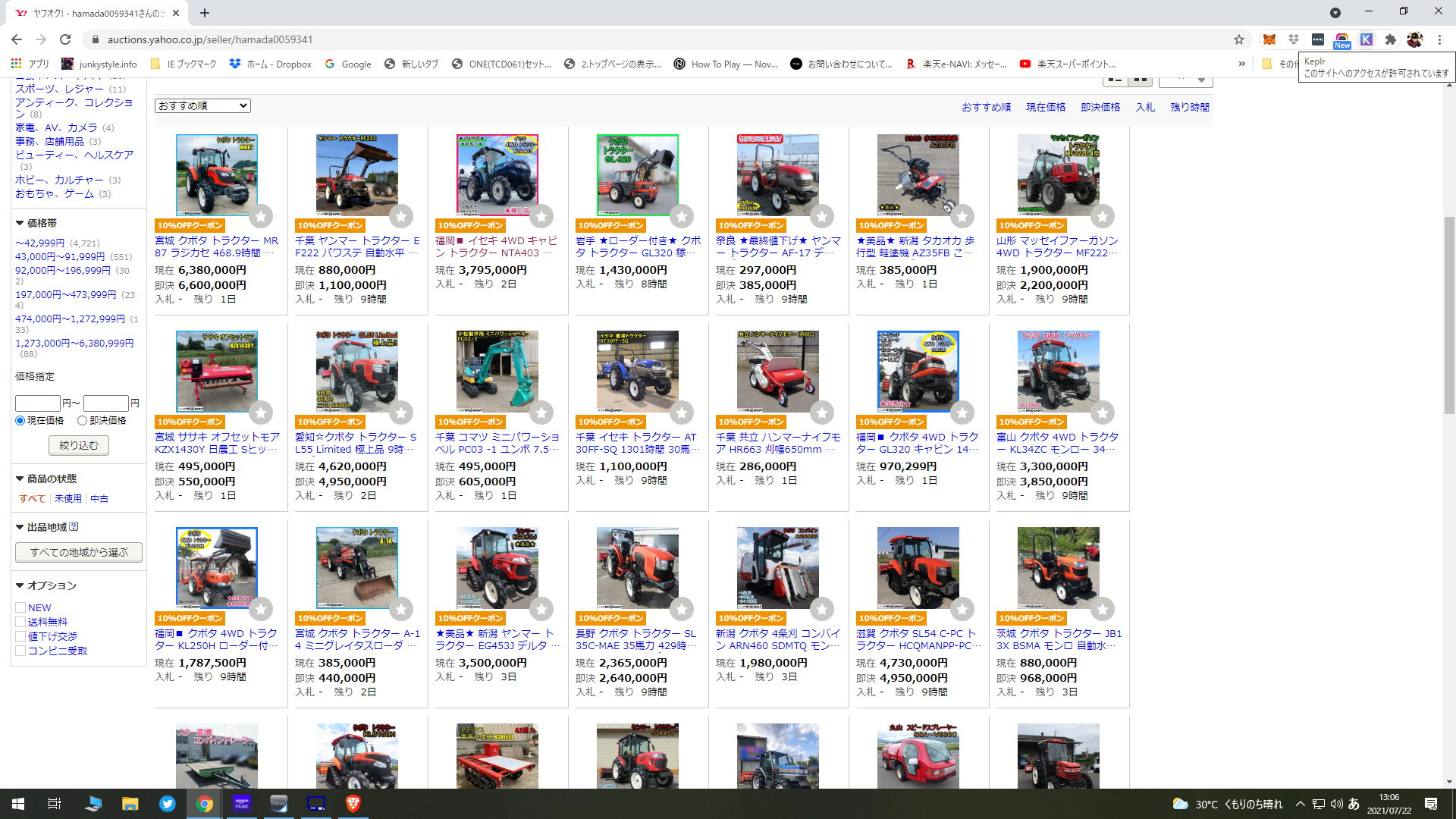Open the クボタ MR87 tractor thumbnail
This screenshot has width=1456, height=819.
[216, 175]
